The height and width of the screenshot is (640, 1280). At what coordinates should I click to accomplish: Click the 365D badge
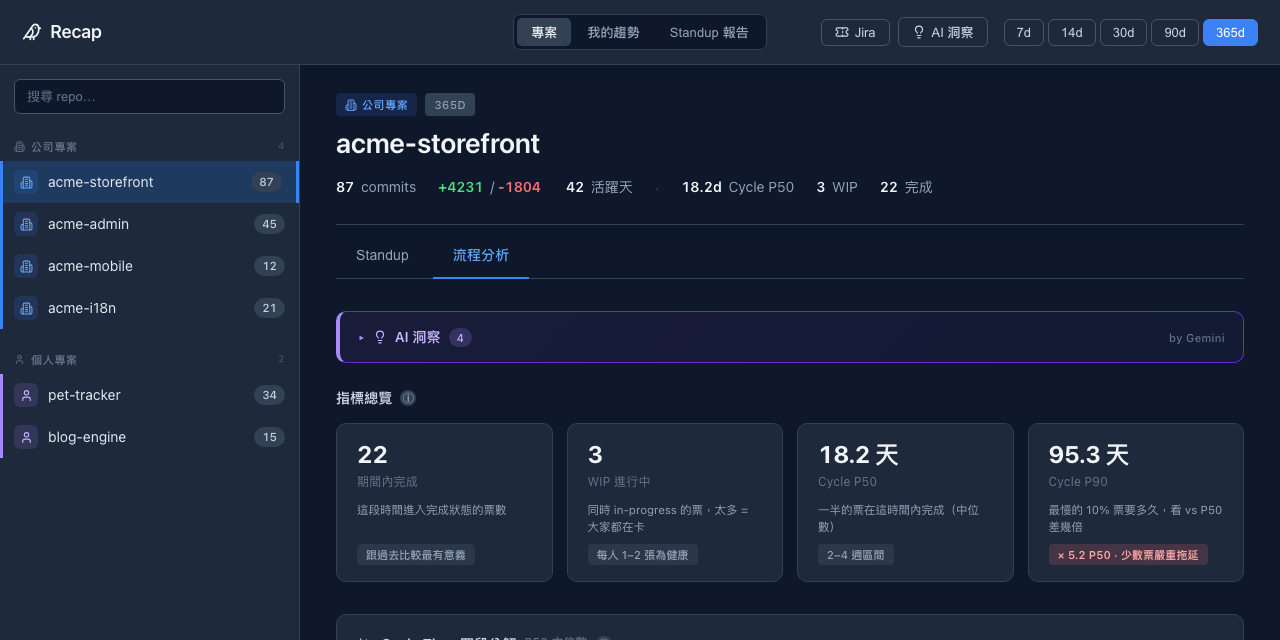pyautogui.click(x=450, y=105)
